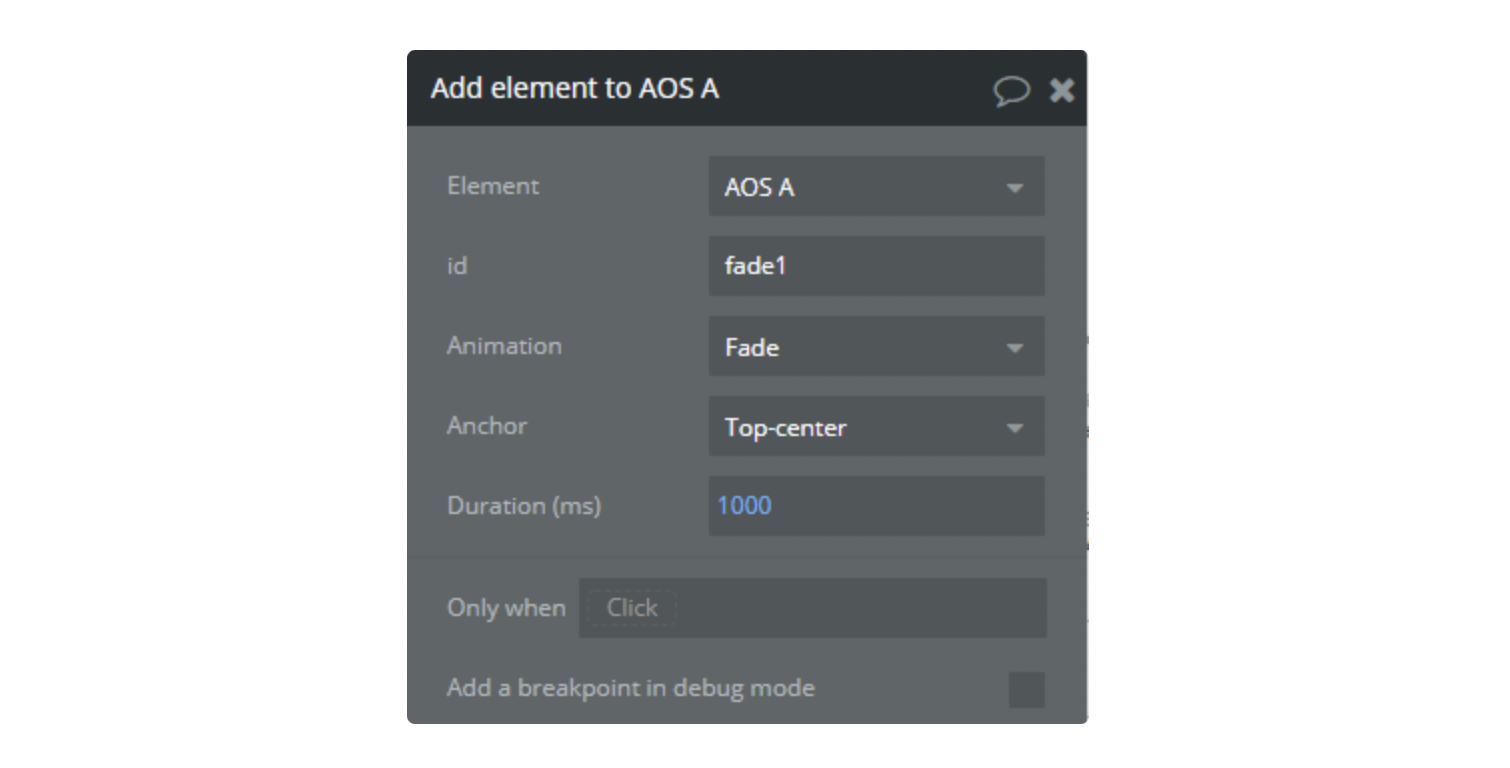Click the Element field label

click(493, 186)
